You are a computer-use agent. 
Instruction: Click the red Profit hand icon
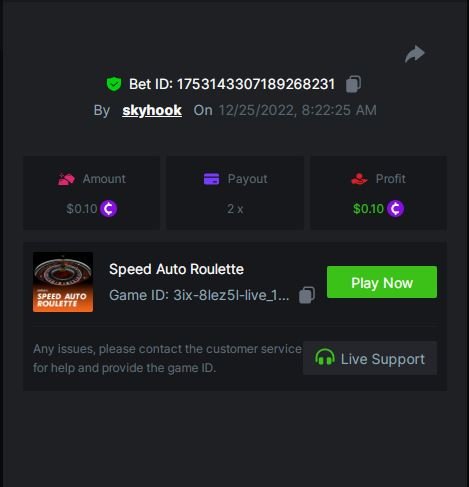359,179
